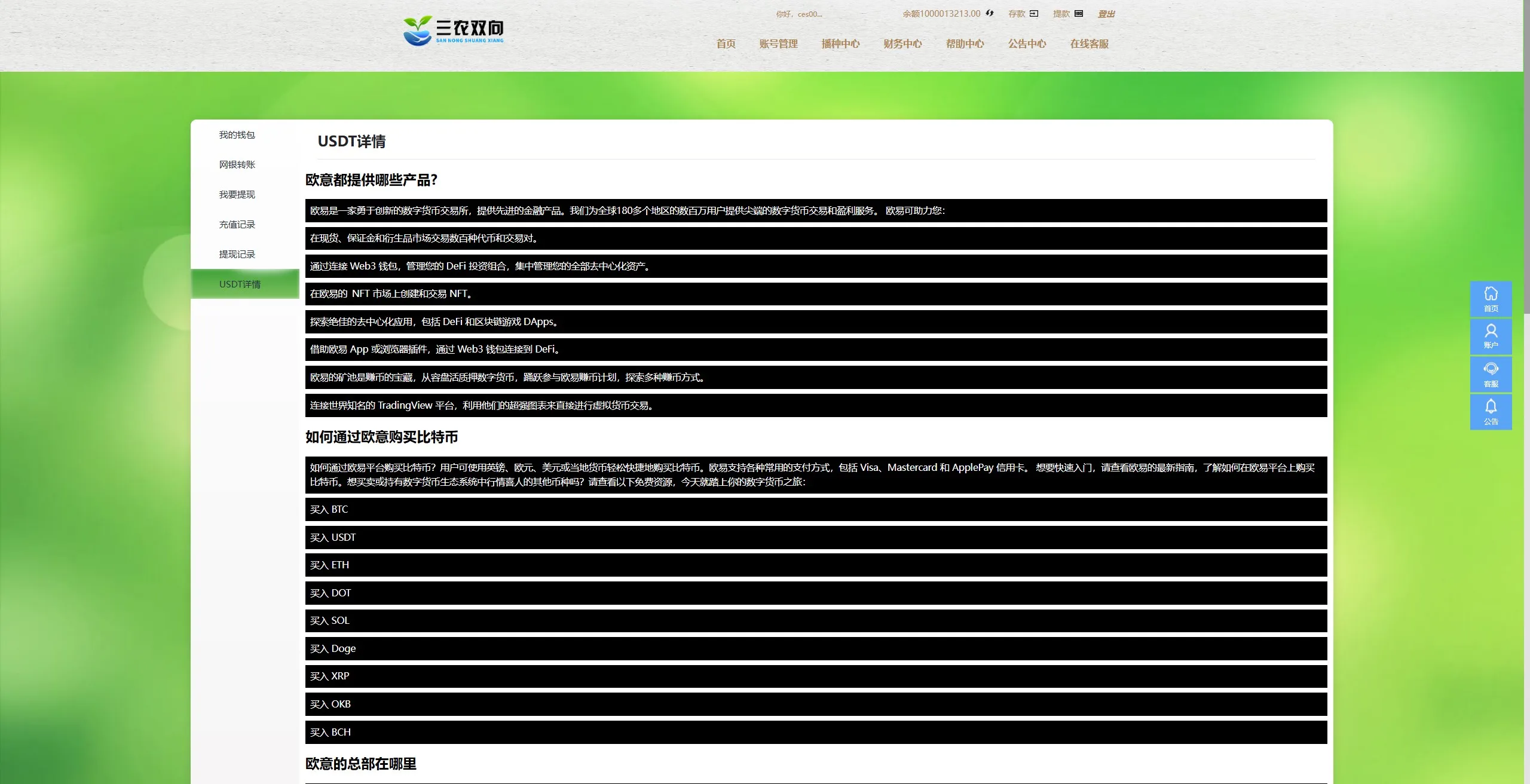Click the heading 欧意的总部在哪里
The height and width of the screenshot is (784, 1530).
coord(360,764)
